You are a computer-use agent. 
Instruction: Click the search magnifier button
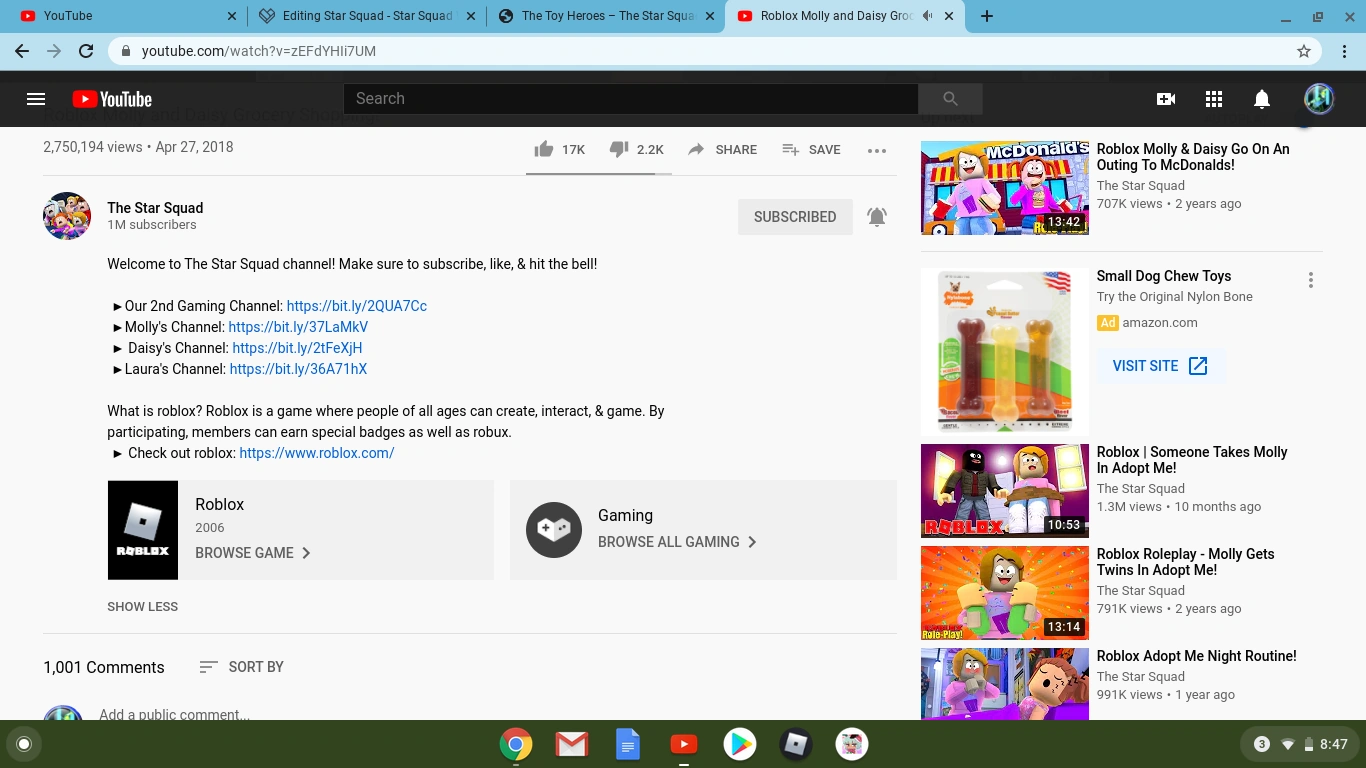[x=950, y=99]
